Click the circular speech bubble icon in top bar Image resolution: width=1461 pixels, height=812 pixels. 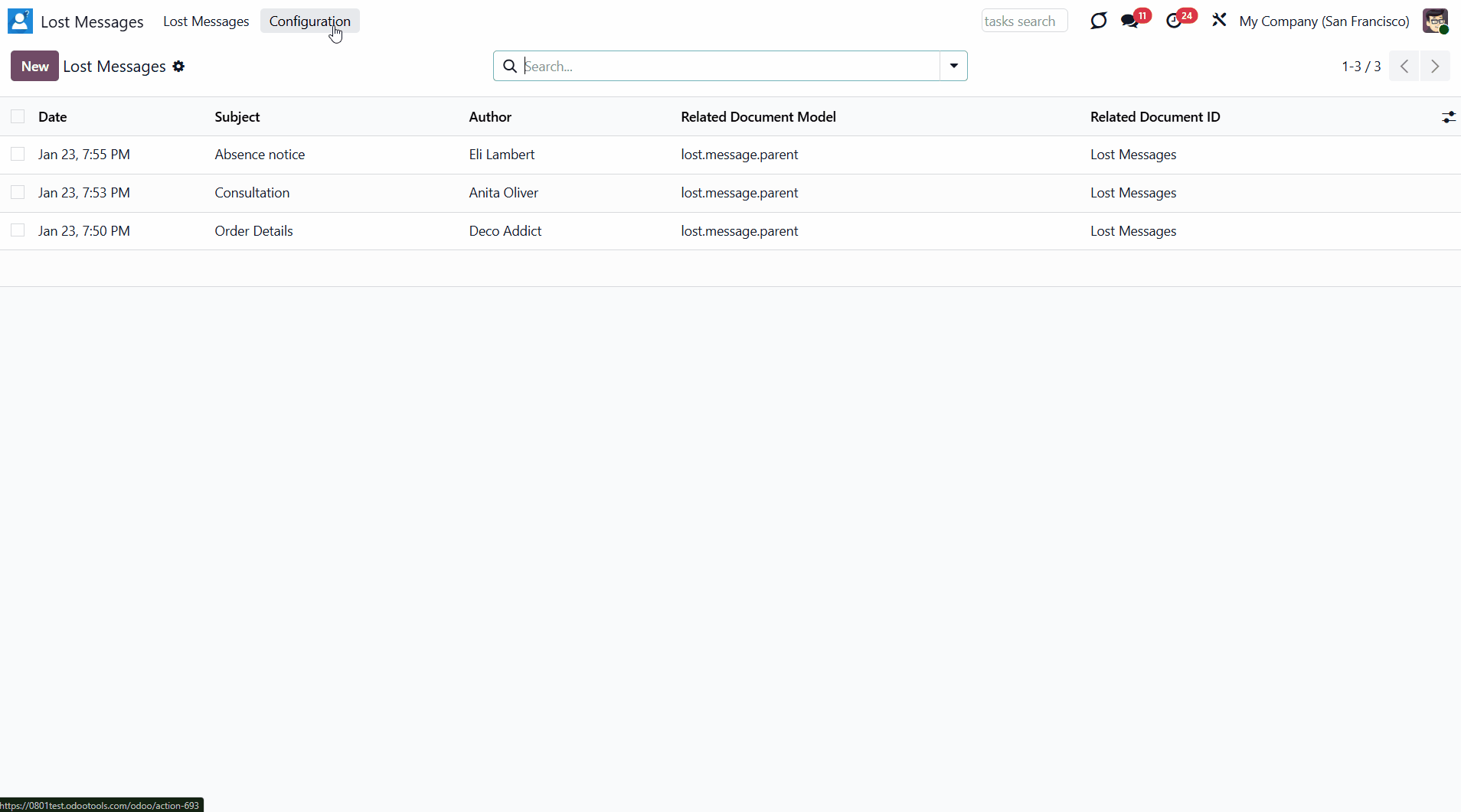point(1099,21)
